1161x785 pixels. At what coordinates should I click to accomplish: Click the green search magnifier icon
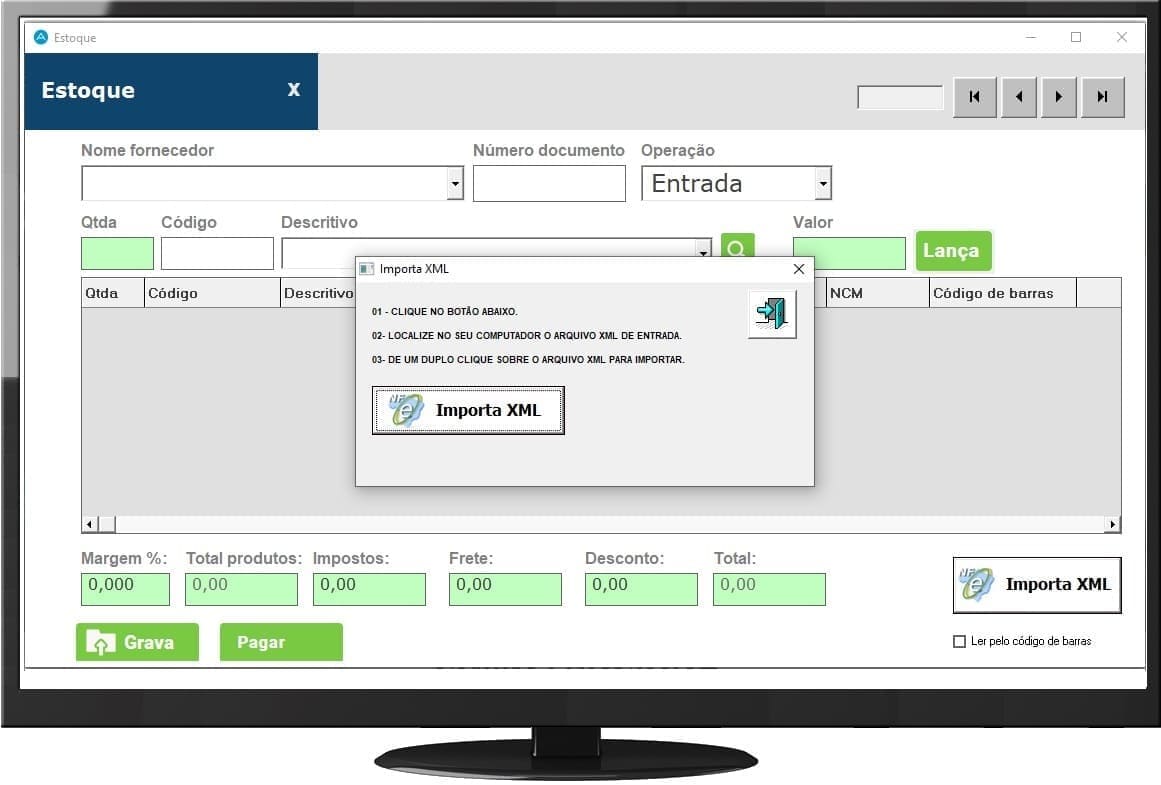tap(737, 247)
